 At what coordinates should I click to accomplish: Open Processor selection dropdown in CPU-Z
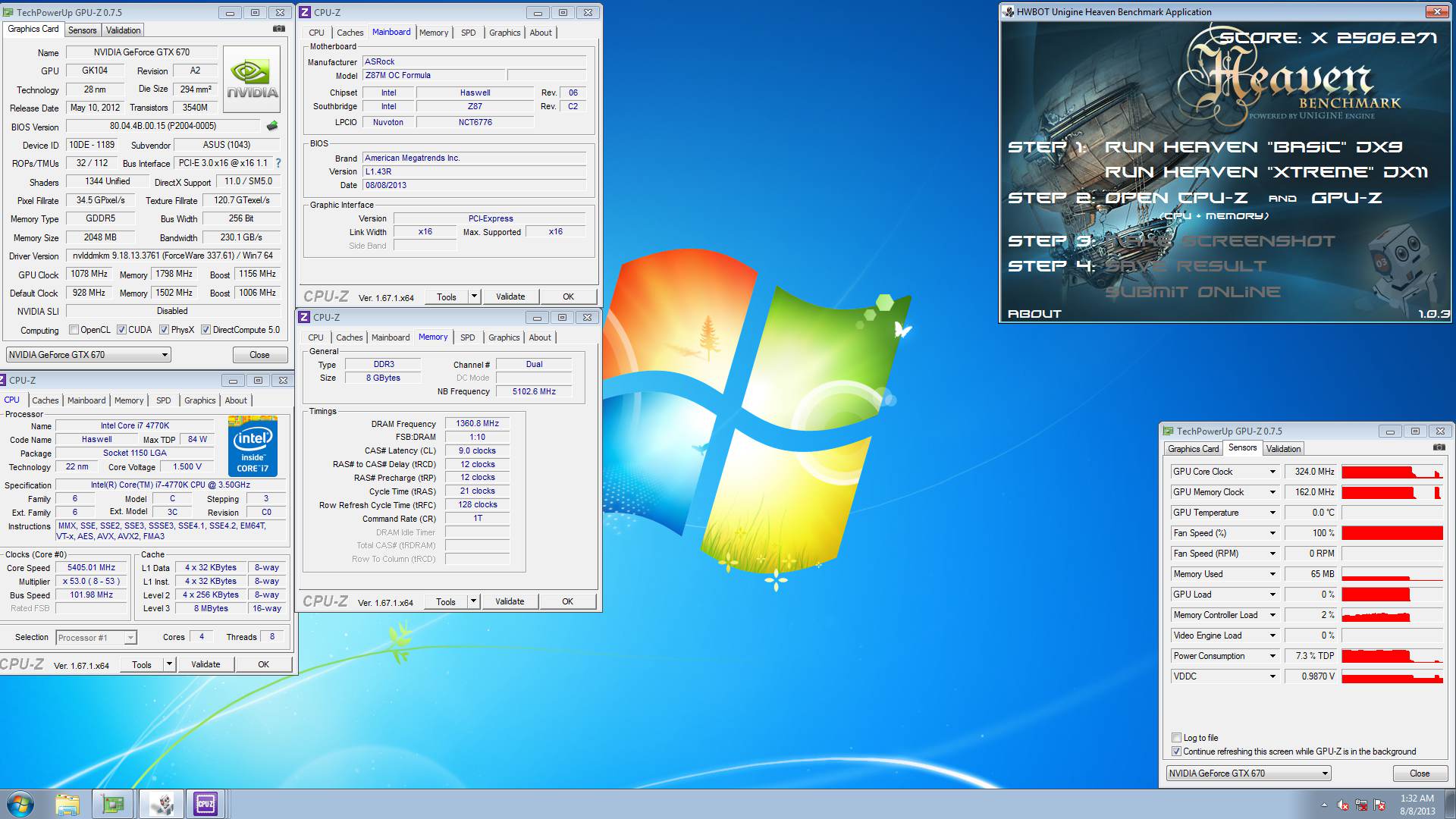click(x=96, y=638)
